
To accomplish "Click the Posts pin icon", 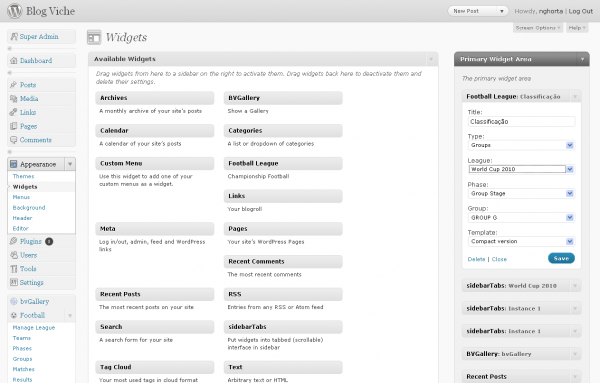I will point(14,85).
